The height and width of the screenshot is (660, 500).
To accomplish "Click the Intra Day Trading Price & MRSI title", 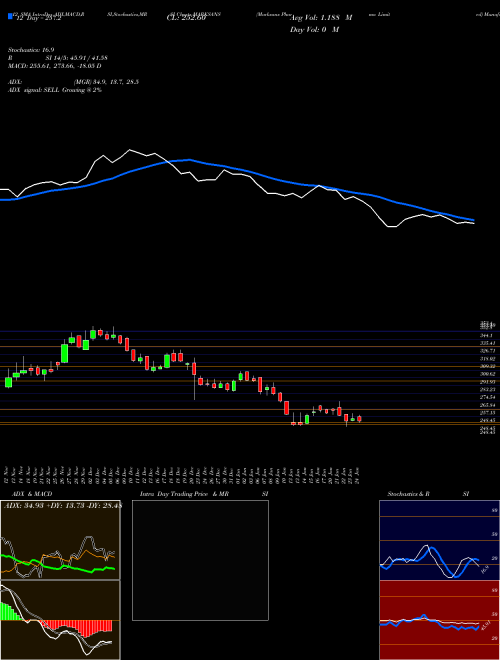I will point(204,494).
